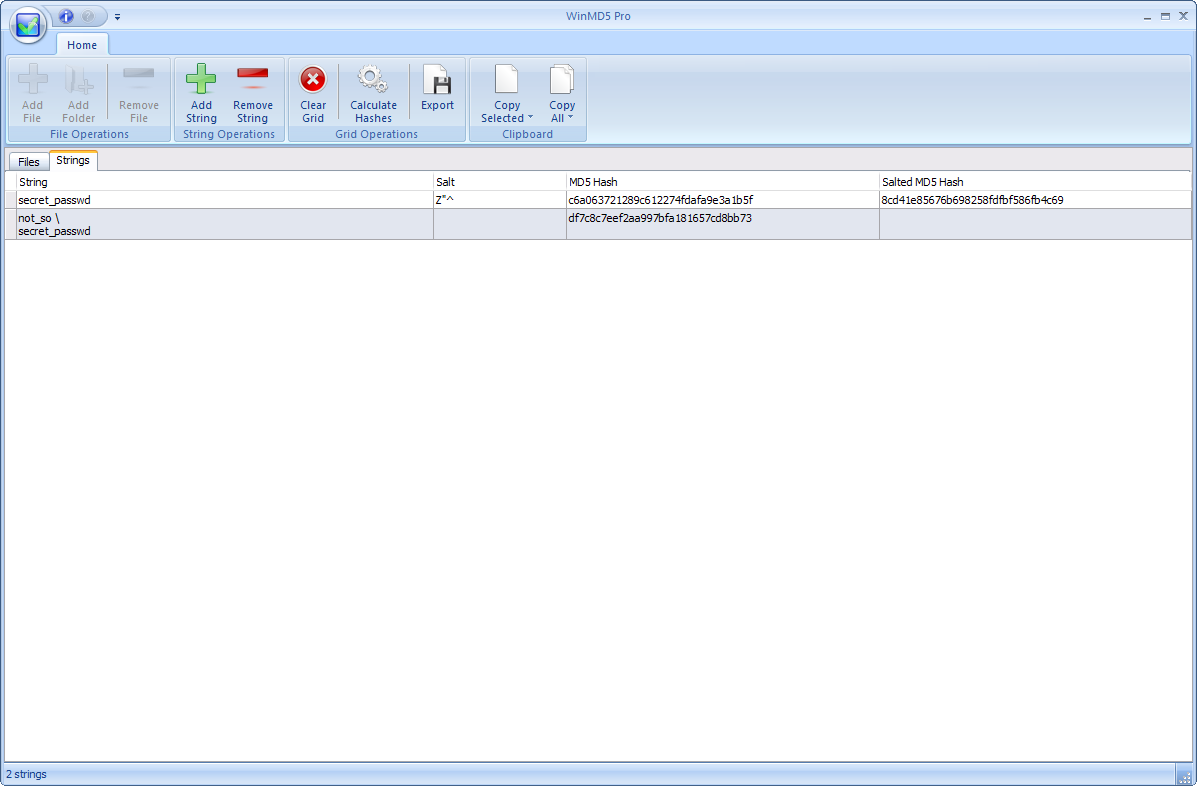
Task: Click the Copy Selected document icon
Action: 507,79
